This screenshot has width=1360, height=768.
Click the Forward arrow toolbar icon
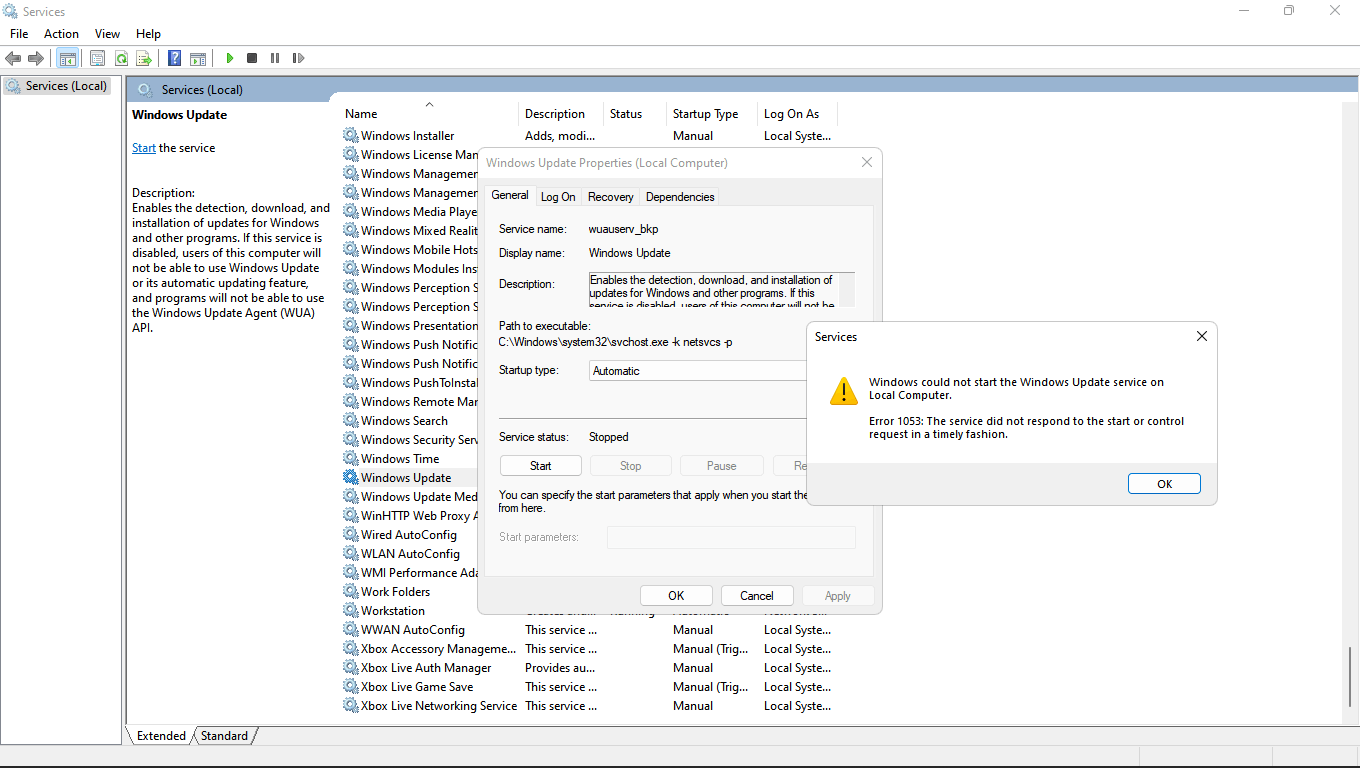coord(36,58)
